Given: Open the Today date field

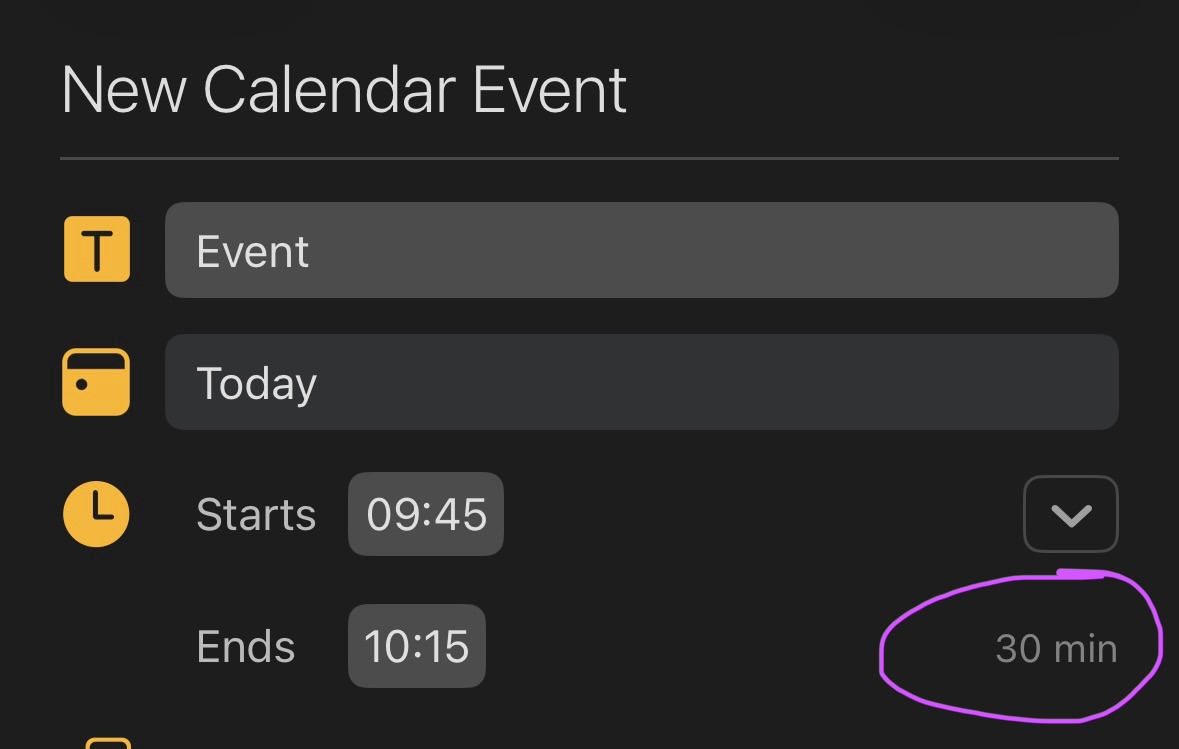Looking at the screenshot, I should click(641, 382).
